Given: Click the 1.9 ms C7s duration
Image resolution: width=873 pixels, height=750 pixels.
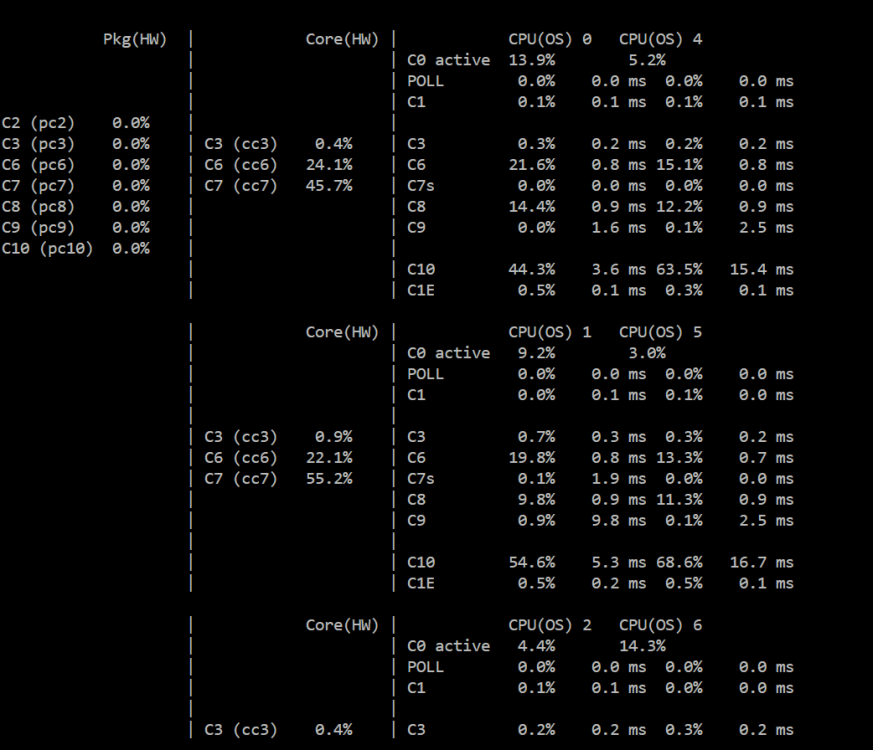Looking at the screenshot, I should (619, 479).
